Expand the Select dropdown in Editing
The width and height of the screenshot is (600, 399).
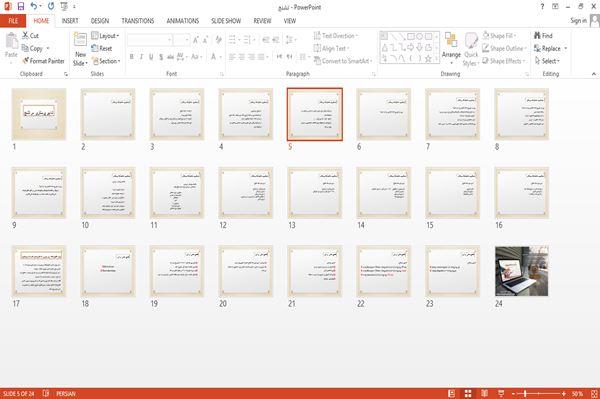click(x=547, y=61)
